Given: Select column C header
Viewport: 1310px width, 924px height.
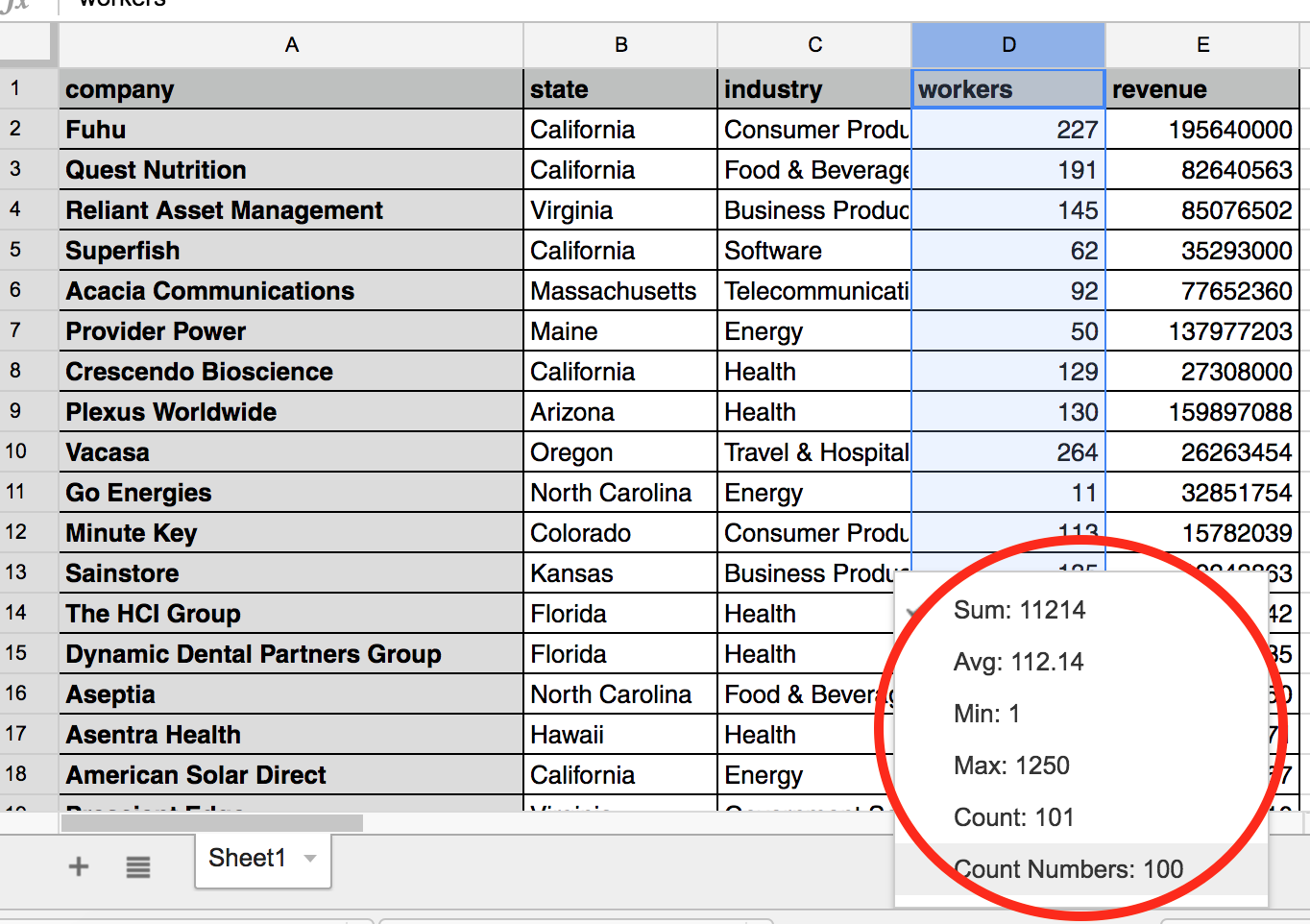Looking at the screenshot, I should tap(815, 45).
